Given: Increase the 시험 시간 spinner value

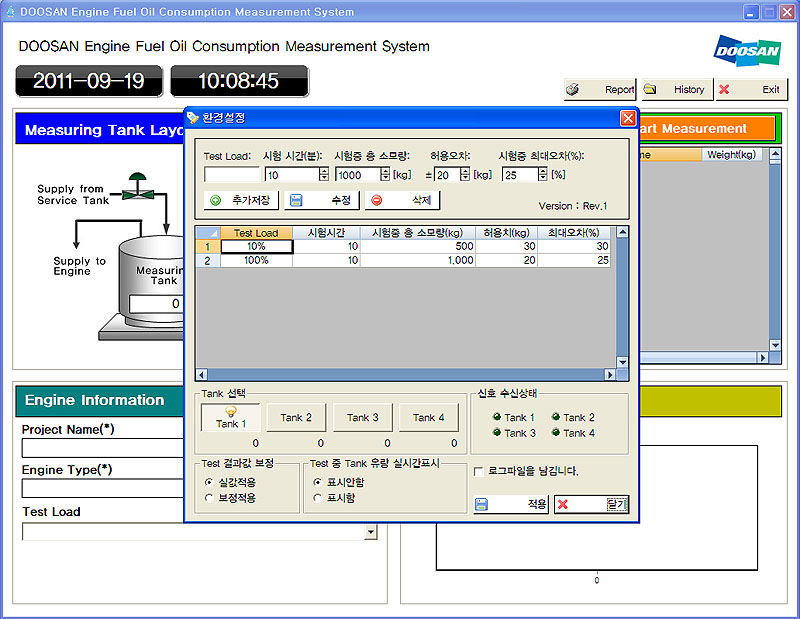Looking at the screenshot, I should (x=323, y=170).
